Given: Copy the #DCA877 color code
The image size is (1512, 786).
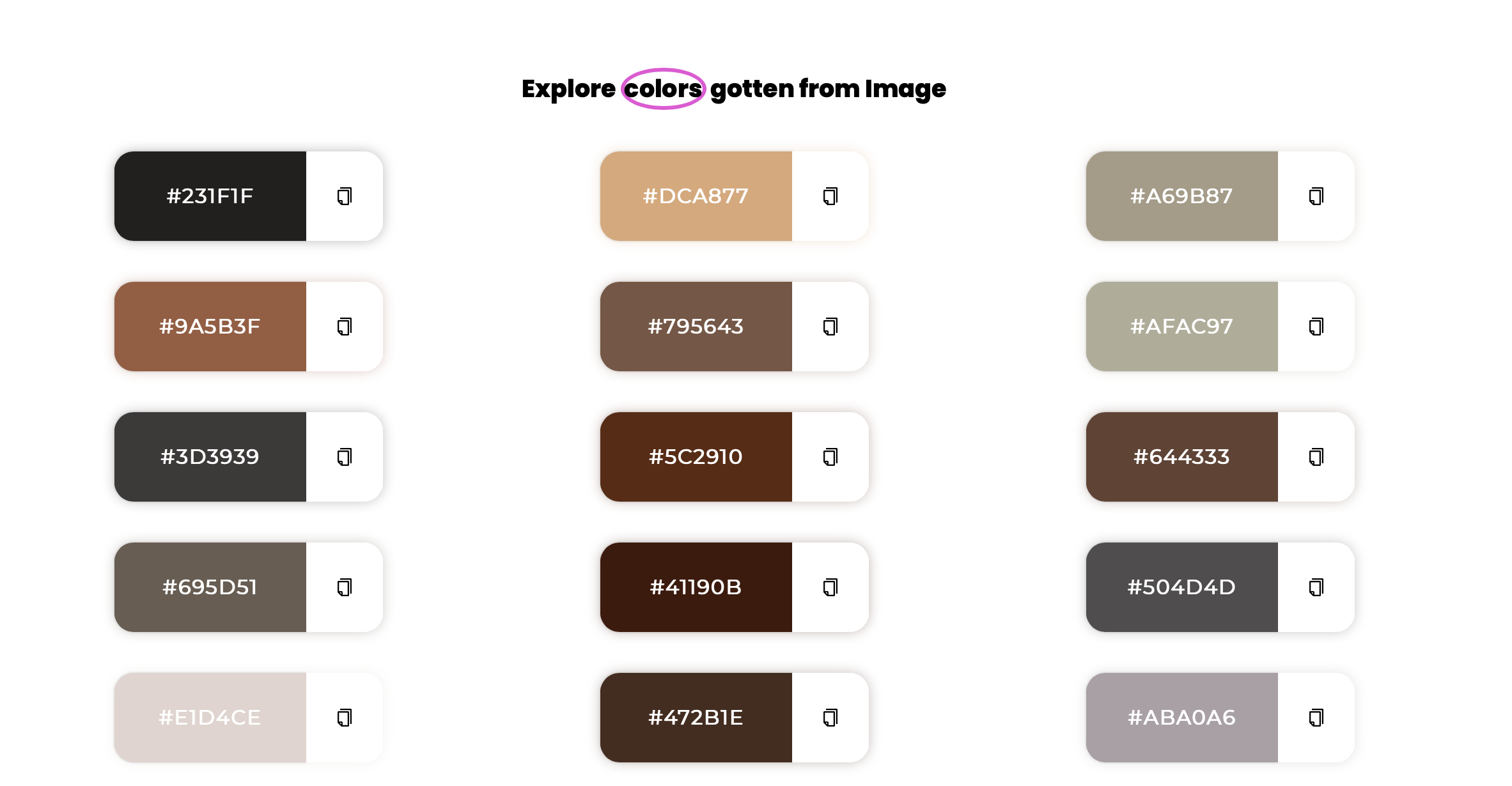Looking at the screenshot, I should [829, 196].
